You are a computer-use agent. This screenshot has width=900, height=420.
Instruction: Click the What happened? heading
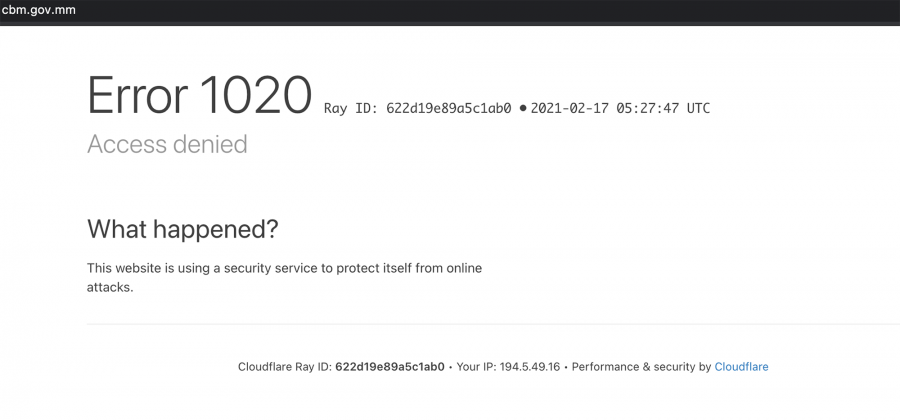(183, 230)
